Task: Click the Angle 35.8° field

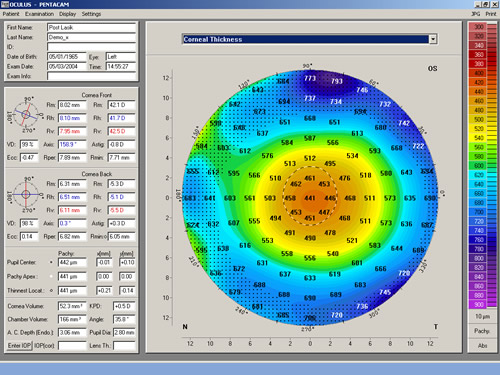Action: coord(124,319)
